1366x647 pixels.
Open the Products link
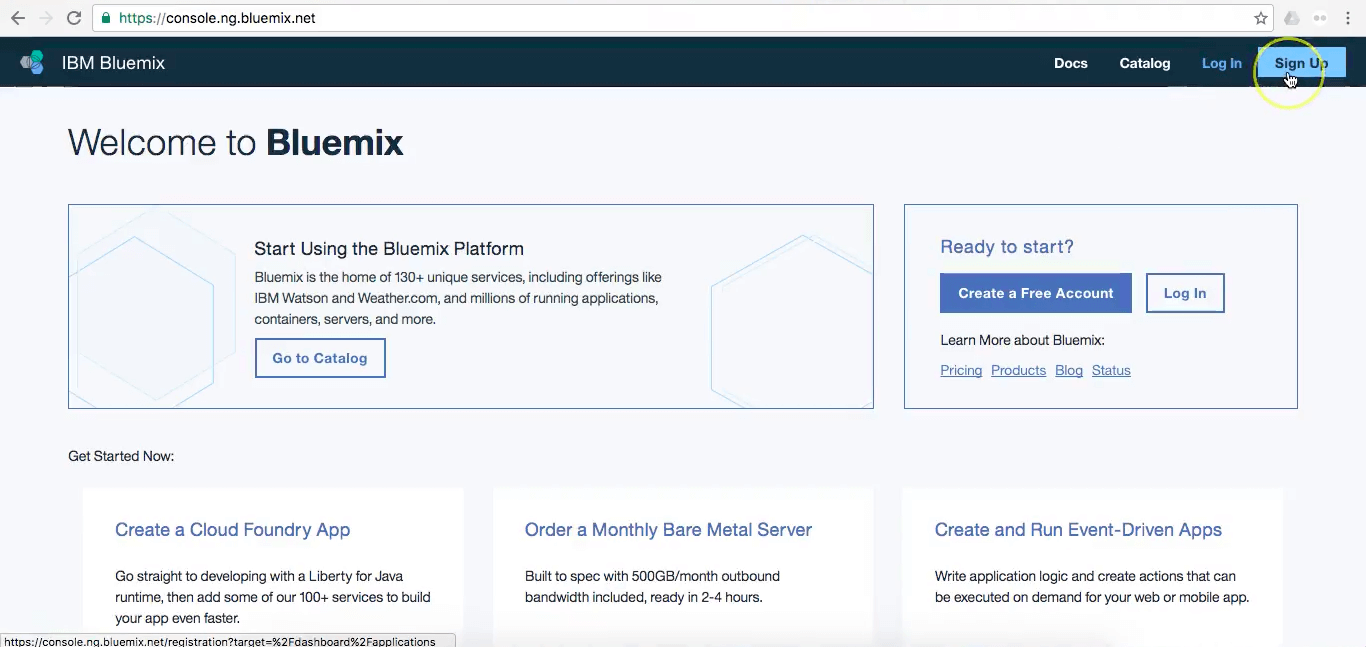tap(1018, 370)
